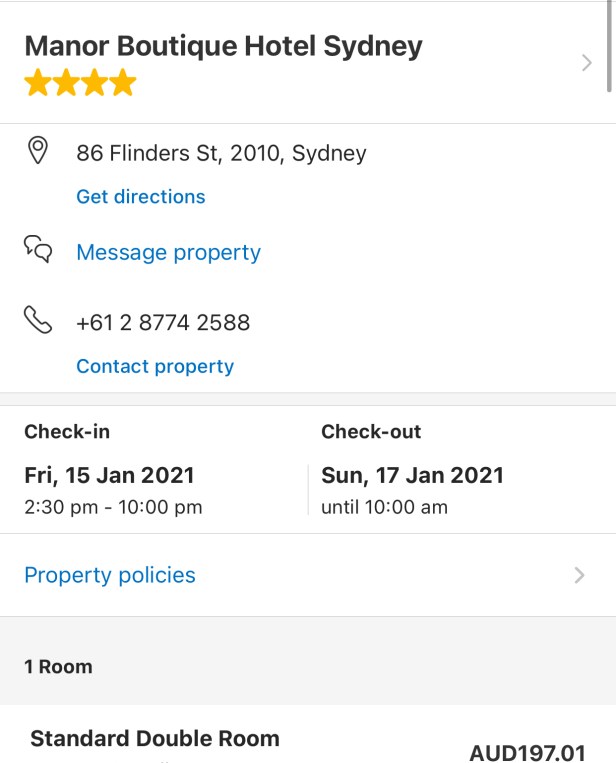Click check-in date Fri, 15 Jan 2021
The image size is (616, 763).
[x=109, y=475]
